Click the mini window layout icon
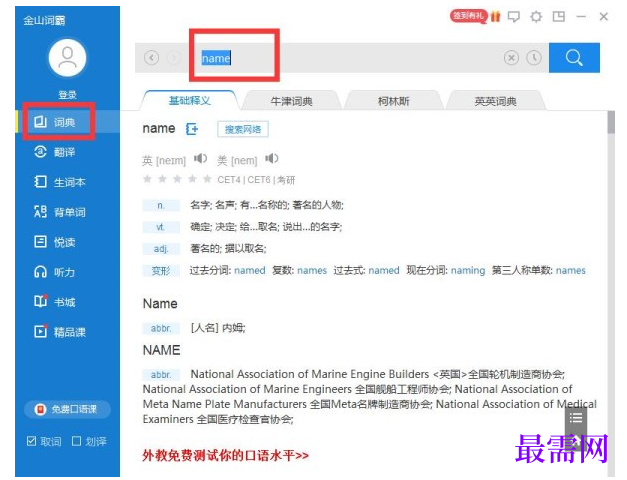 pos(559,16)
